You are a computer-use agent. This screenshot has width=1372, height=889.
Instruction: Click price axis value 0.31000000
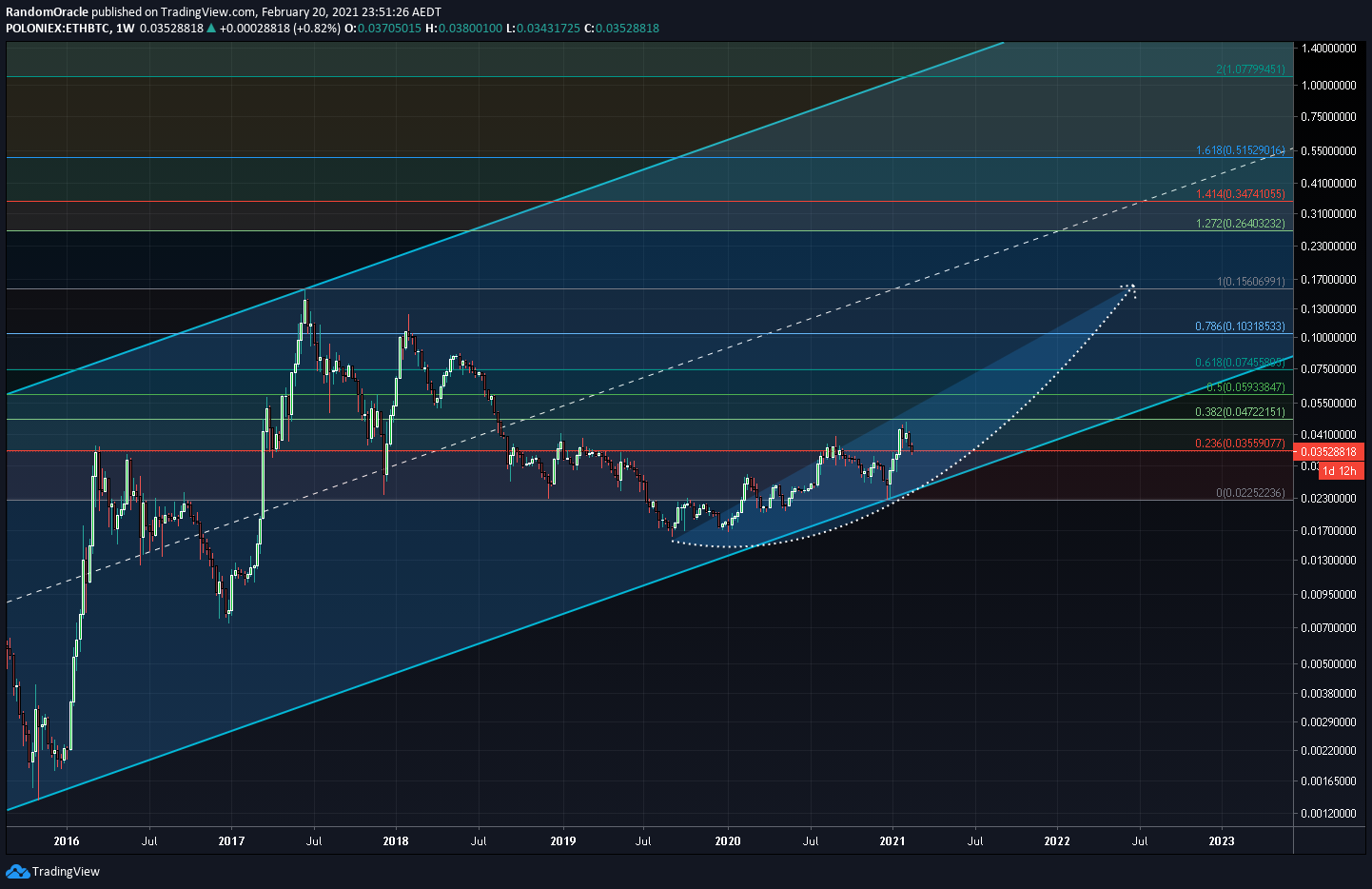coord(1328,214)
